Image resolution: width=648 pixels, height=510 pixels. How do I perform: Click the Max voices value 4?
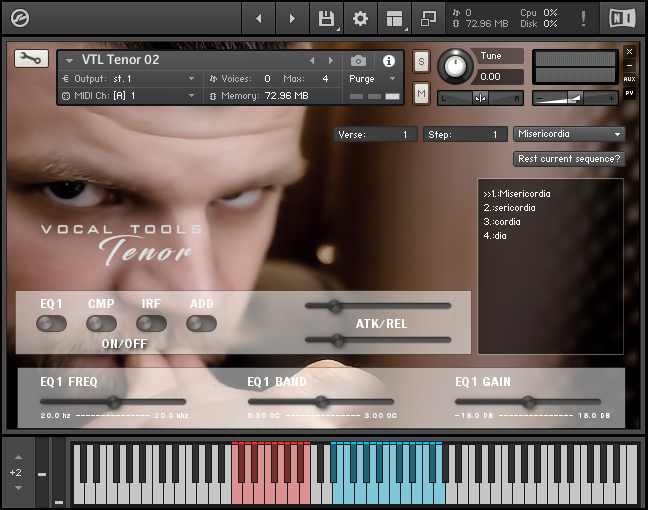[325, 79]
